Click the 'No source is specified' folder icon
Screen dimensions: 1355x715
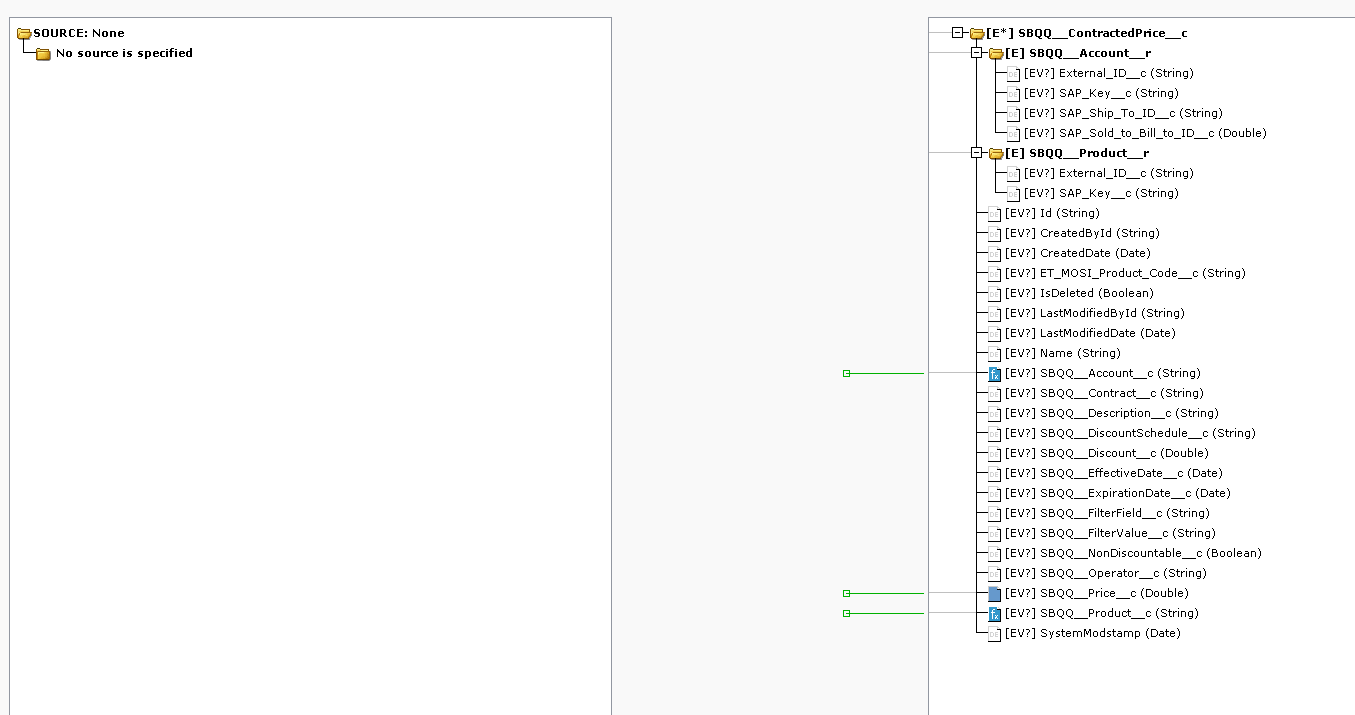43,54
